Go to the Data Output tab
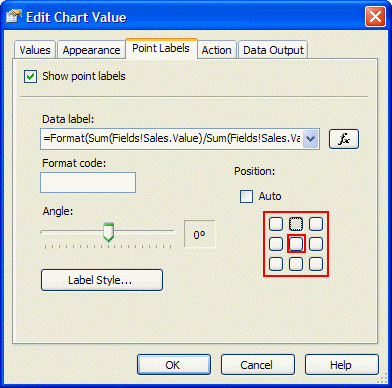Viewport: 392px width, 388px height. pos(273,50)
